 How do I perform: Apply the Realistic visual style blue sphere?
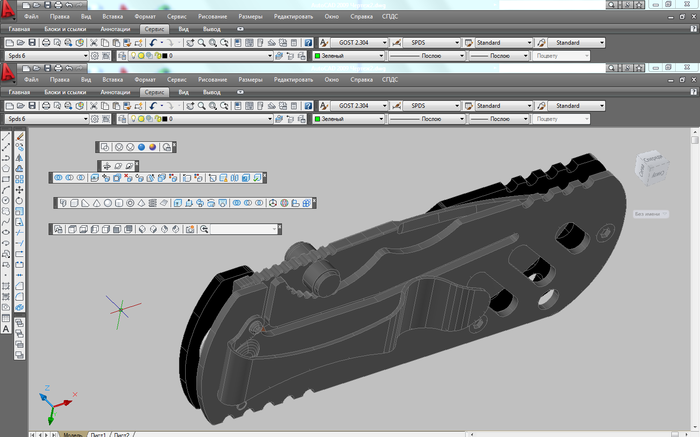(141, 147)
